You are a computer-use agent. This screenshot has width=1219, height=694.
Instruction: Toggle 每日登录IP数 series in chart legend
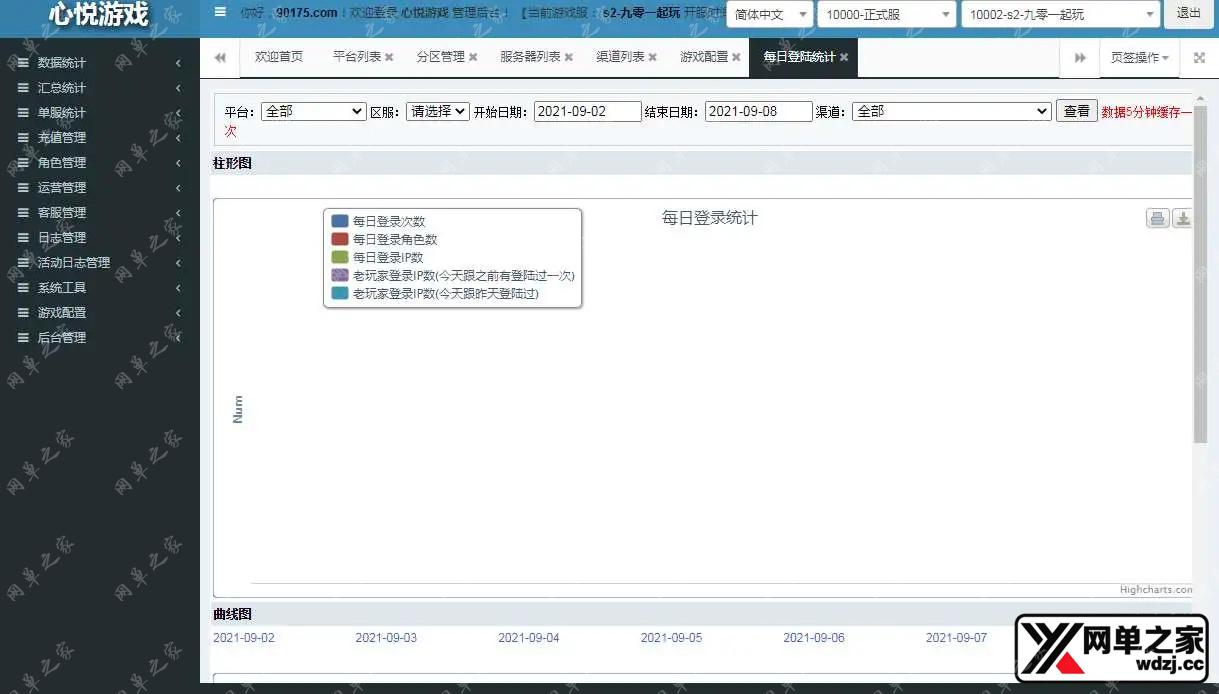[x=378, y=257]
